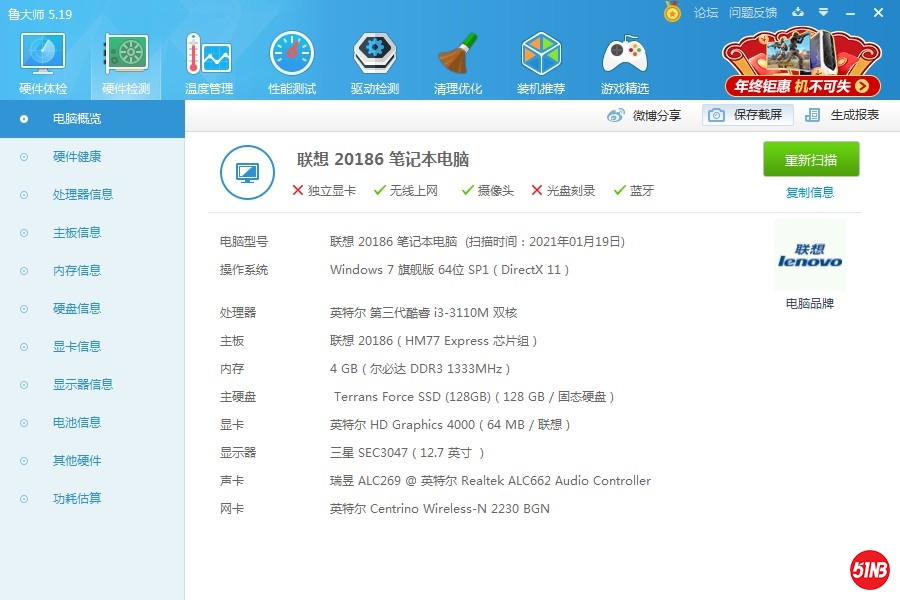900x600 pixels.
Task: Select 处理器信息 in the left sidebar
Action: point(83,195)
